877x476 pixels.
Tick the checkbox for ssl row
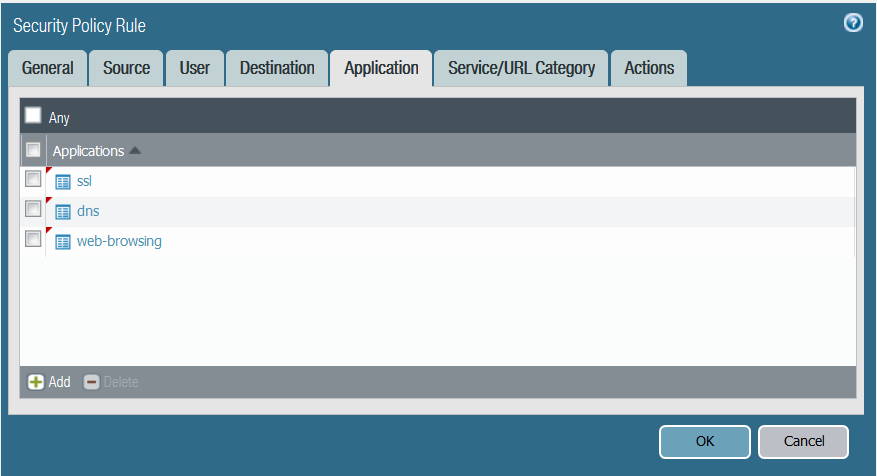click(33, 179)
